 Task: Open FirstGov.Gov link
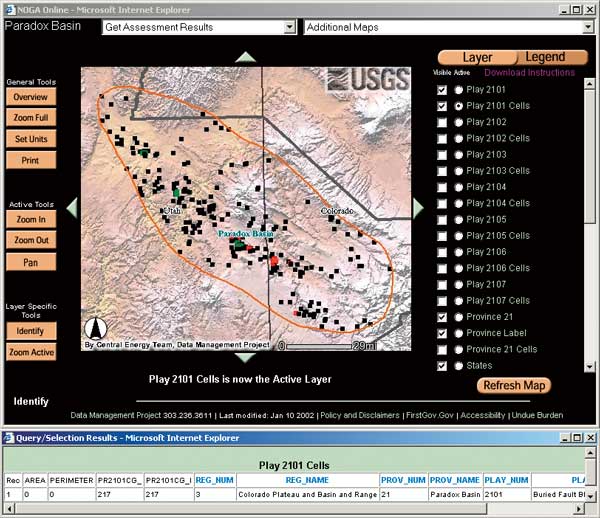(x=430, y=415)
